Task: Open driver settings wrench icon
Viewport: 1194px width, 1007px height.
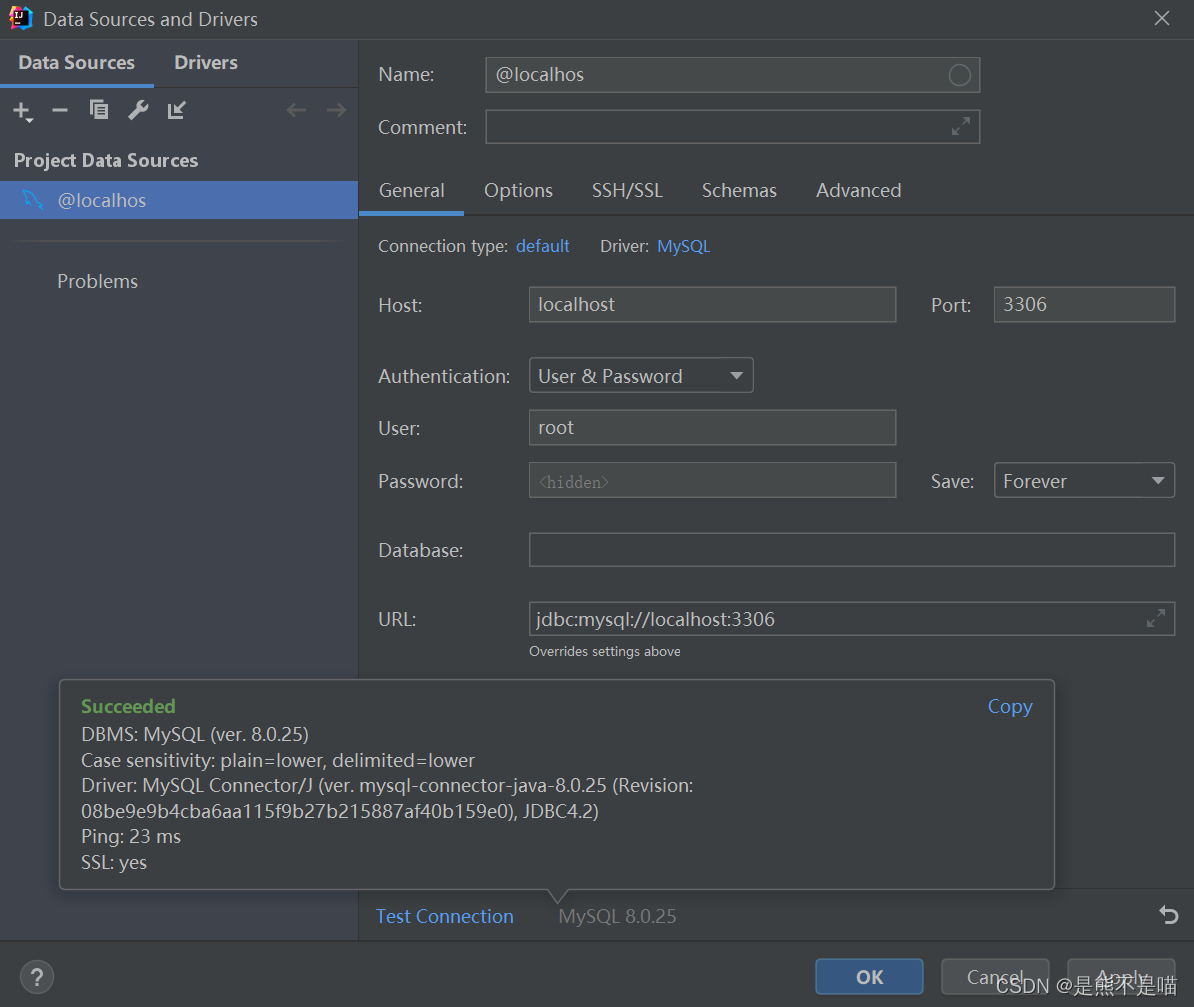Action: point(138,110)
